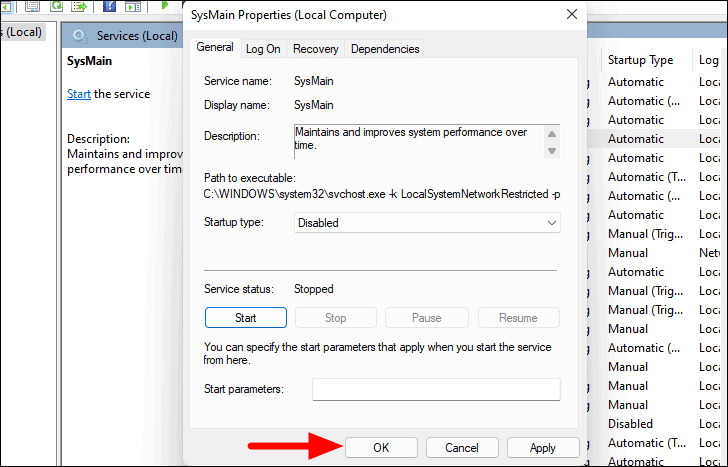Click the Pause service button
Screen dimensions: 728x467
pos(427,318)
